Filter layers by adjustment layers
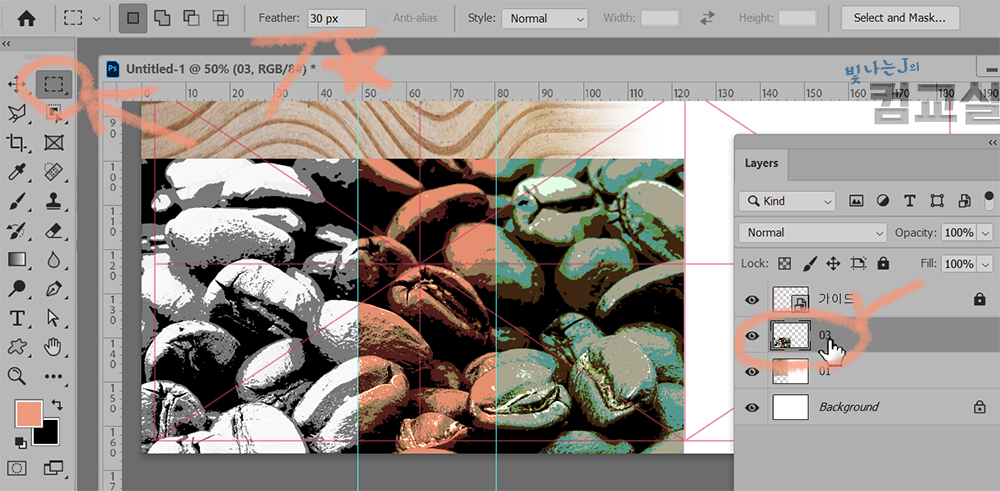The image size is (1000, 491). pos(883,201)
